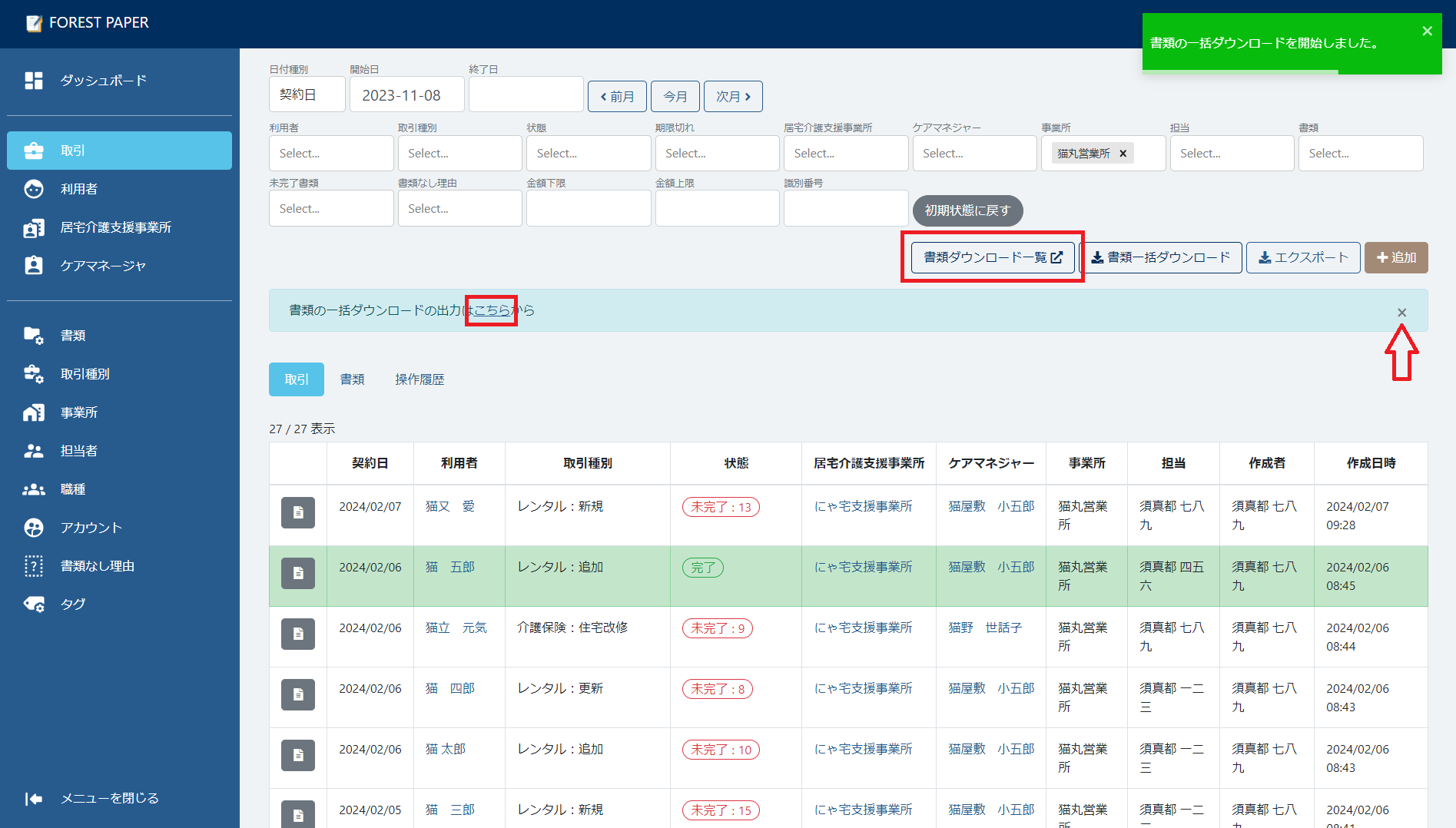
Task: Expand the 状態 filter dropdown
Action: (588, 154)
